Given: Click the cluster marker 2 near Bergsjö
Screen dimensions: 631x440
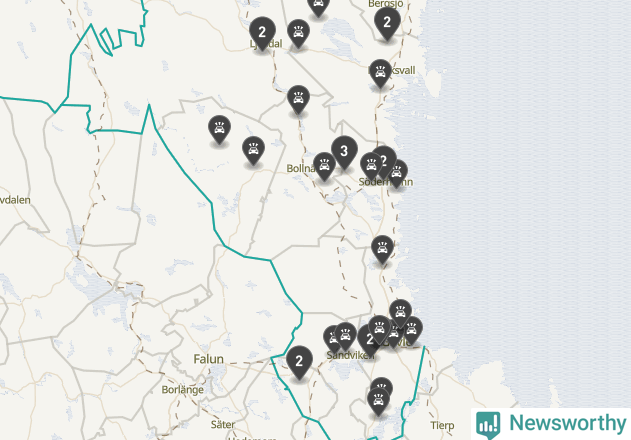Looking at the screenshot, I should coord(387,23).
